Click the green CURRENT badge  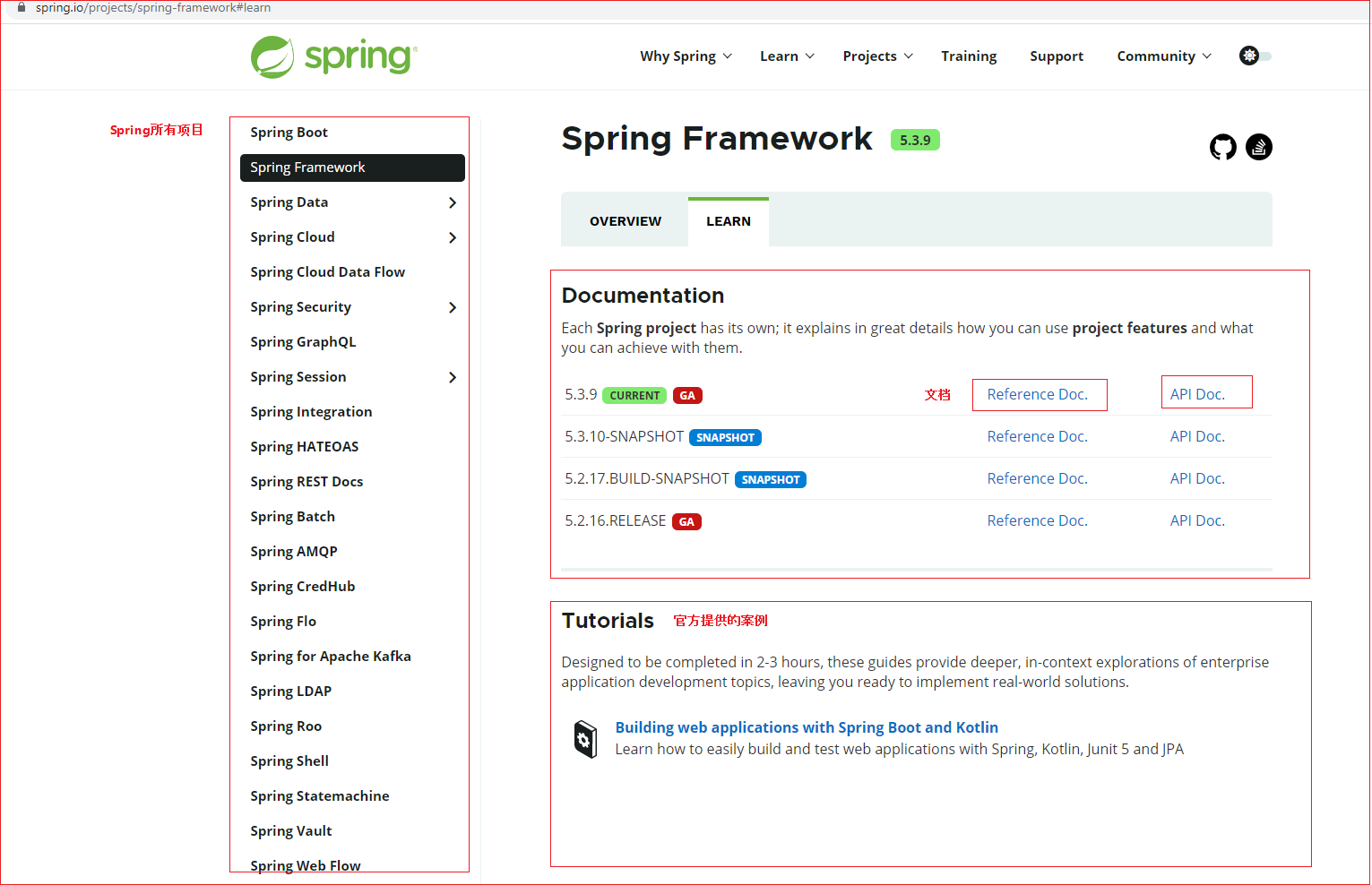[634, 396]
